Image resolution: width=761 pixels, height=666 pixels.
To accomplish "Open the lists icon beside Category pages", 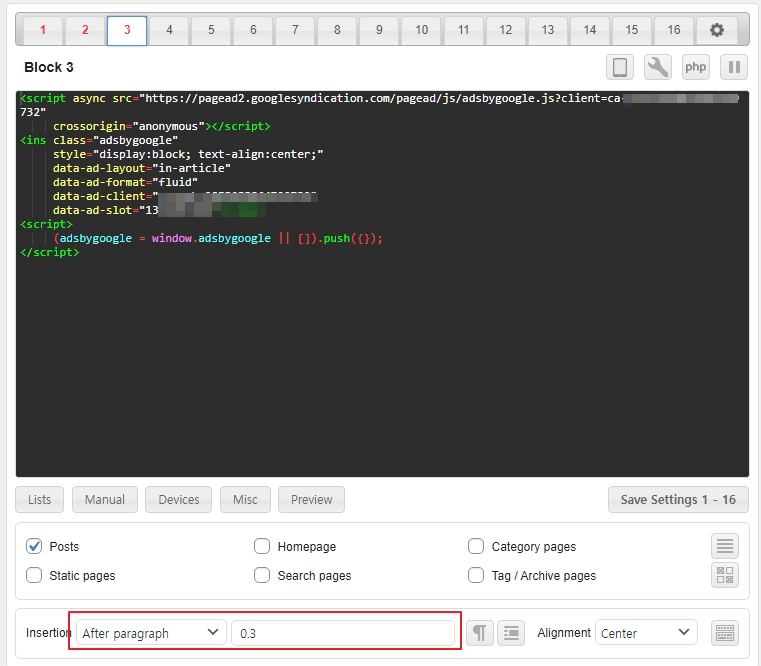I will (x=725, y=546).
